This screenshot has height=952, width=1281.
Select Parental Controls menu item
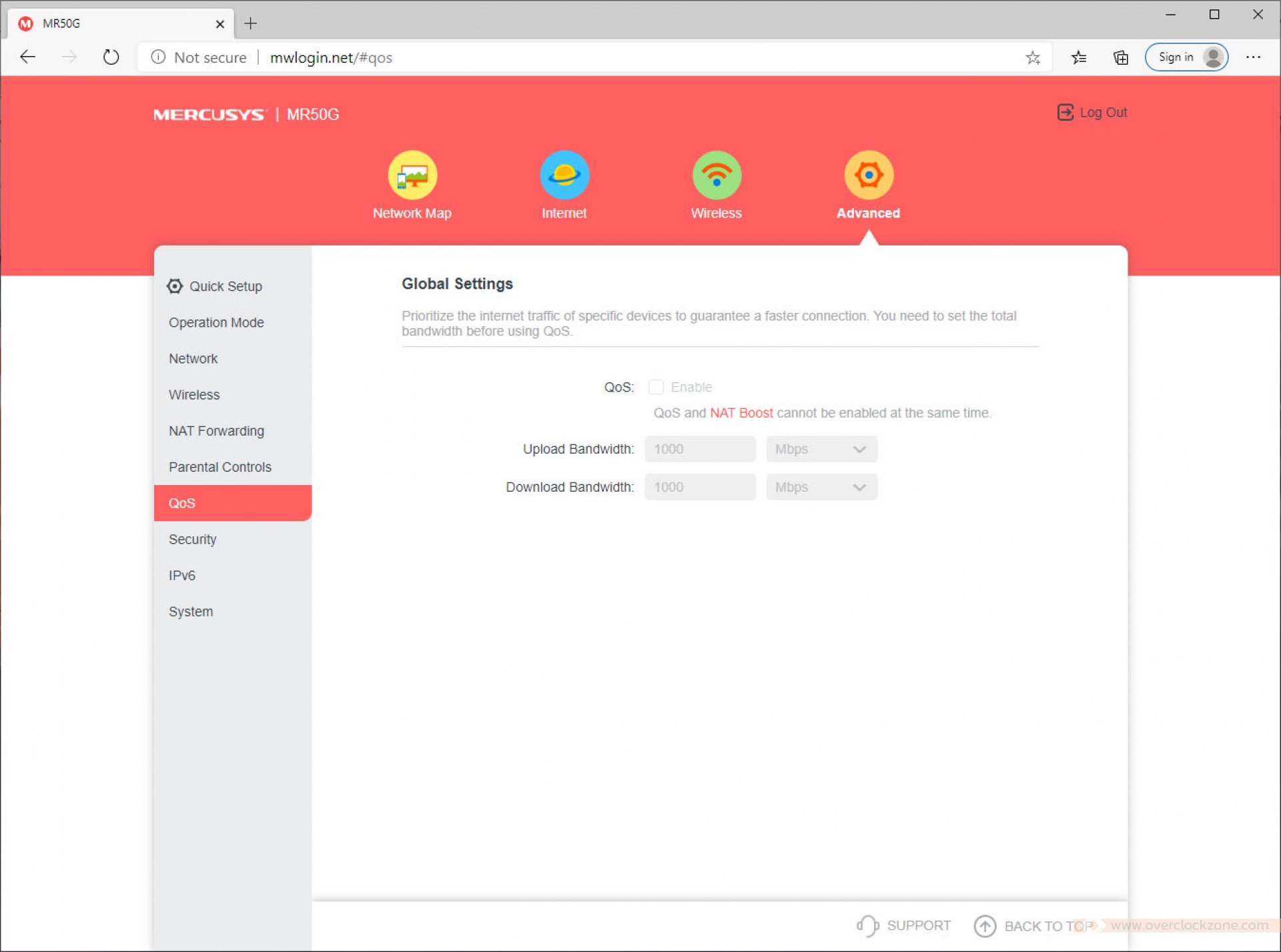pyautogui.click(x=220, y=467)
